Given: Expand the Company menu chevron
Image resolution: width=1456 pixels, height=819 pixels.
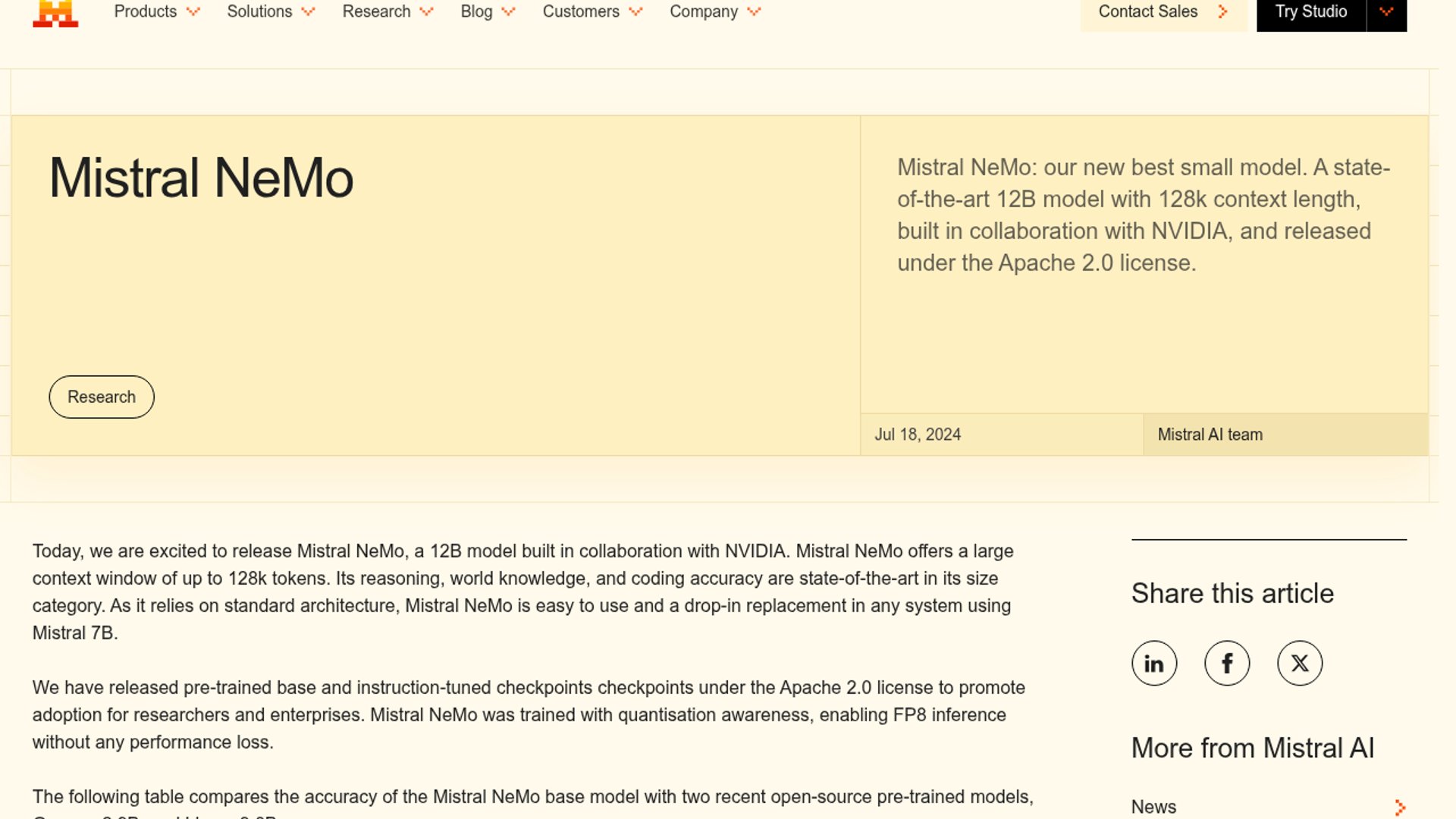Looking at the screenshot, I should point(754,11).
